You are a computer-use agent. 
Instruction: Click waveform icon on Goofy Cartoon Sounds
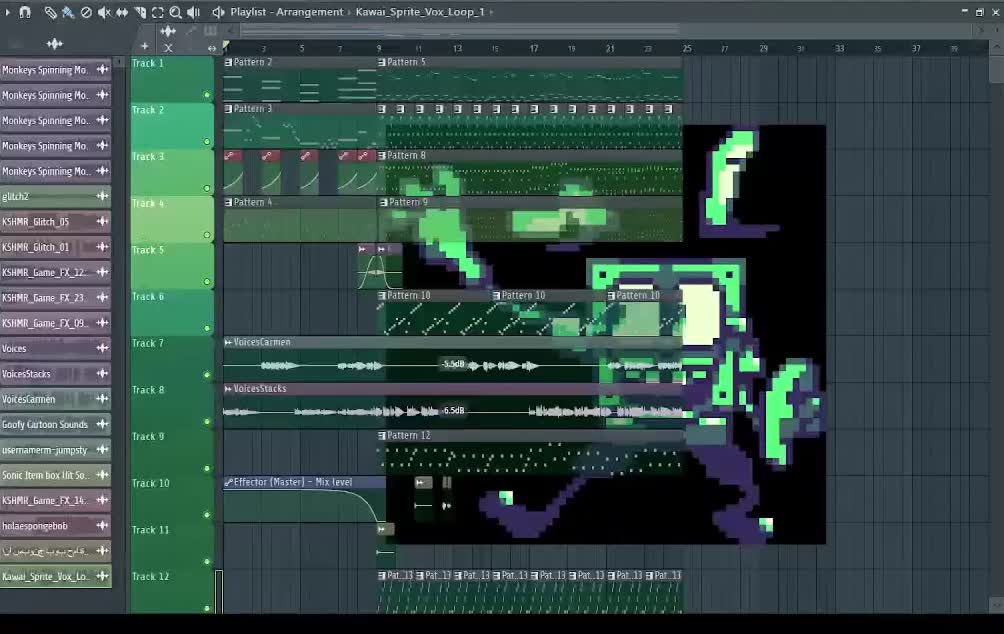(x=102, y=424)
